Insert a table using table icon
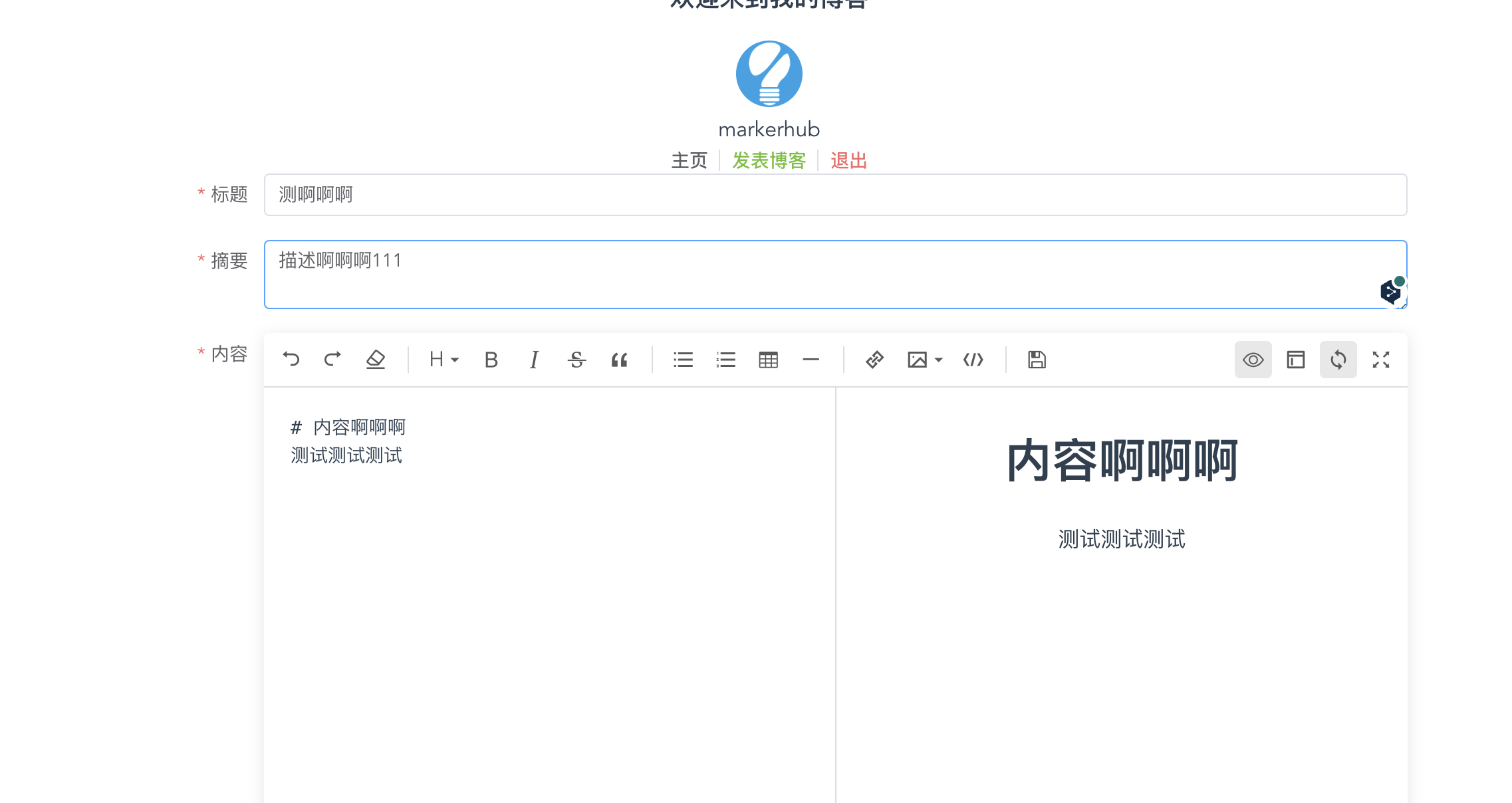Image resolution: width=1512 pixels, height=803 pixels. coord(768,360)
